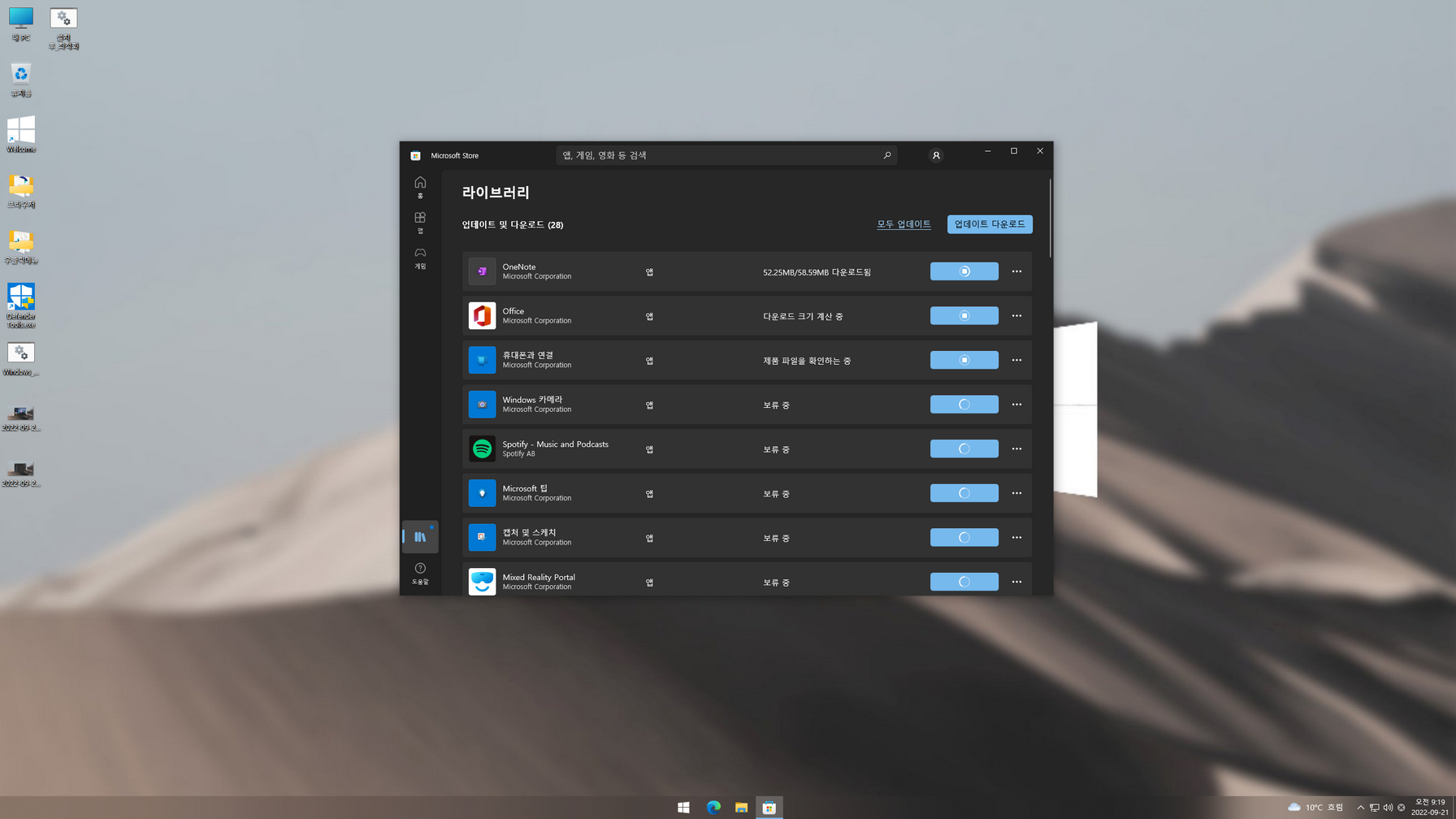Click the 라이브러리 heading
The width and height of the screenshot is (1456, 819).
tap(496, 193)
